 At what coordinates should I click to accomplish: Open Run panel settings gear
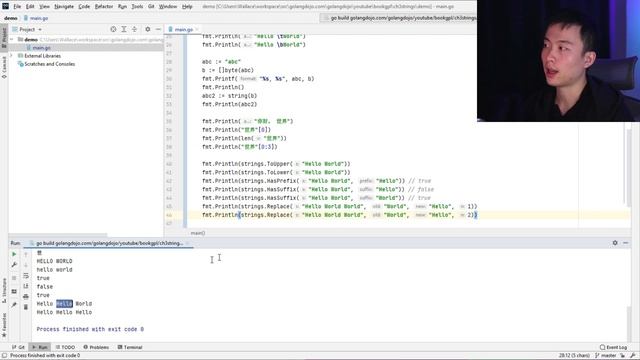(x=615, y=243)
